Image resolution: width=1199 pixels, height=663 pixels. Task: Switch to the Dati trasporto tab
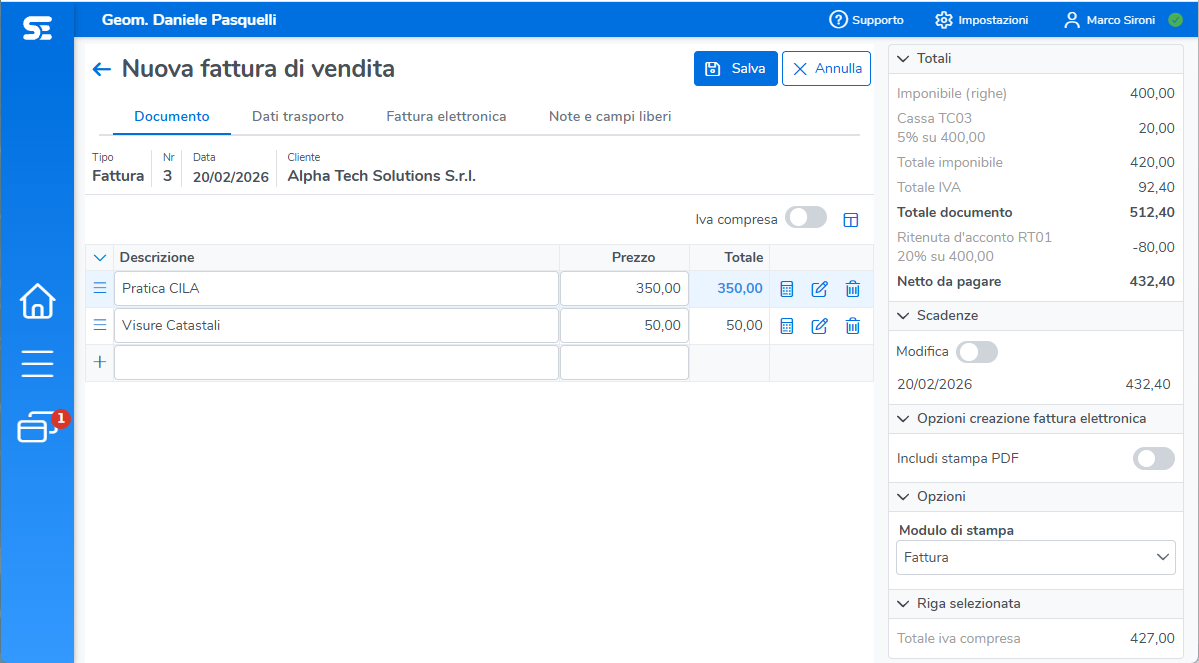pyautogui.click(x=298, y=117)
